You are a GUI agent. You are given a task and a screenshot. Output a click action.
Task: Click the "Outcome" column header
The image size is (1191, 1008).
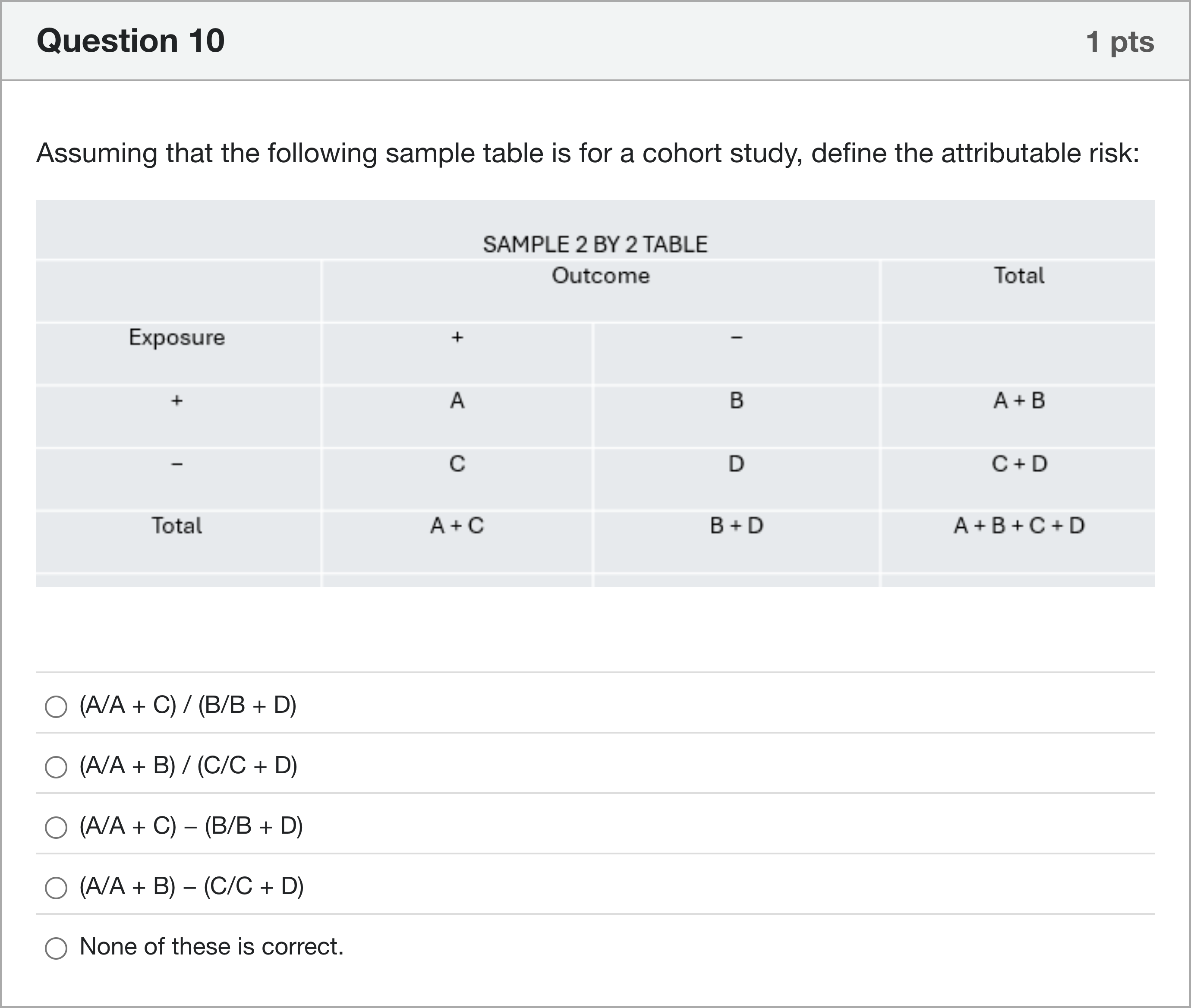pyautogui.click(x=601, y=276)
